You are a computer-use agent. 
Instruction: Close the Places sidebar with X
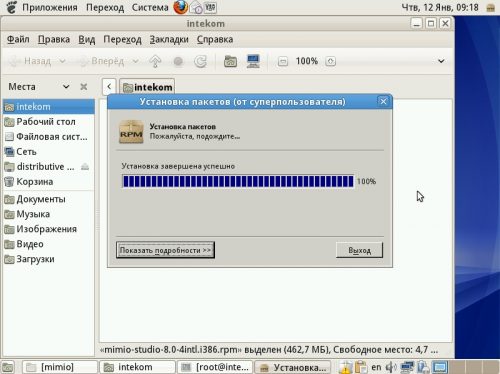click(84, 87)
